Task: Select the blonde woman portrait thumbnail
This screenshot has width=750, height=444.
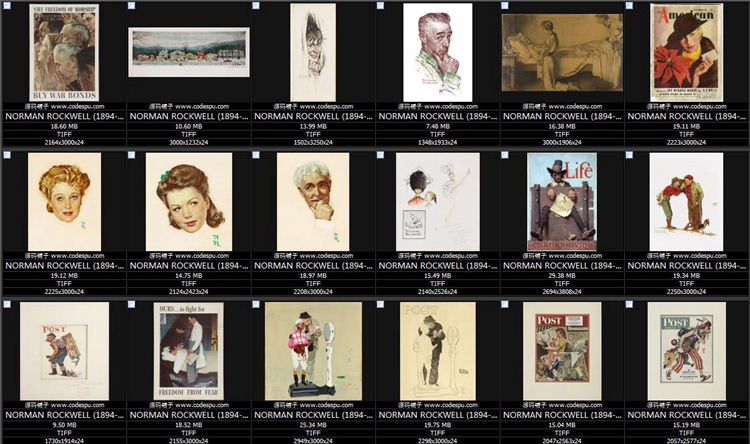Action: [65, 202]
